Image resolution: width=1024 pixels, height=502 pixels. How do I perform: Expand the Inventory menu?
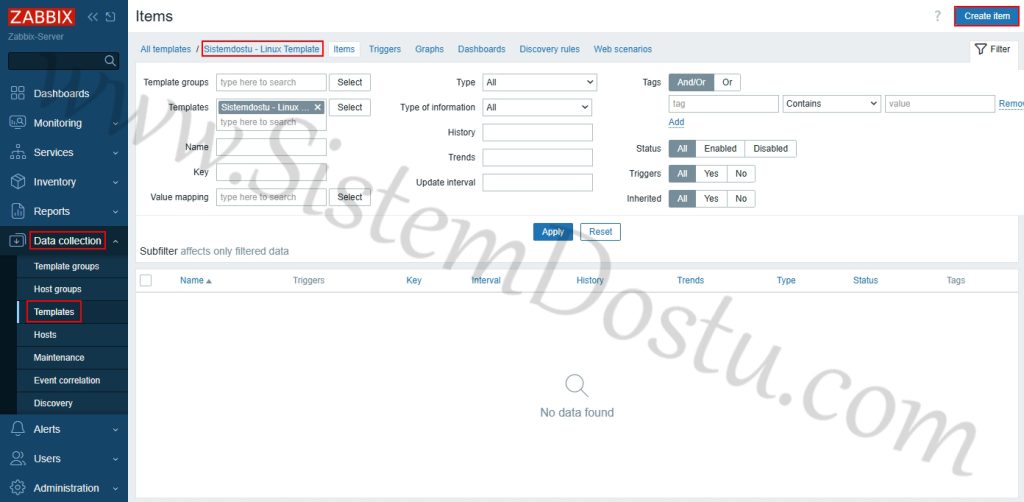click(115, 182)
